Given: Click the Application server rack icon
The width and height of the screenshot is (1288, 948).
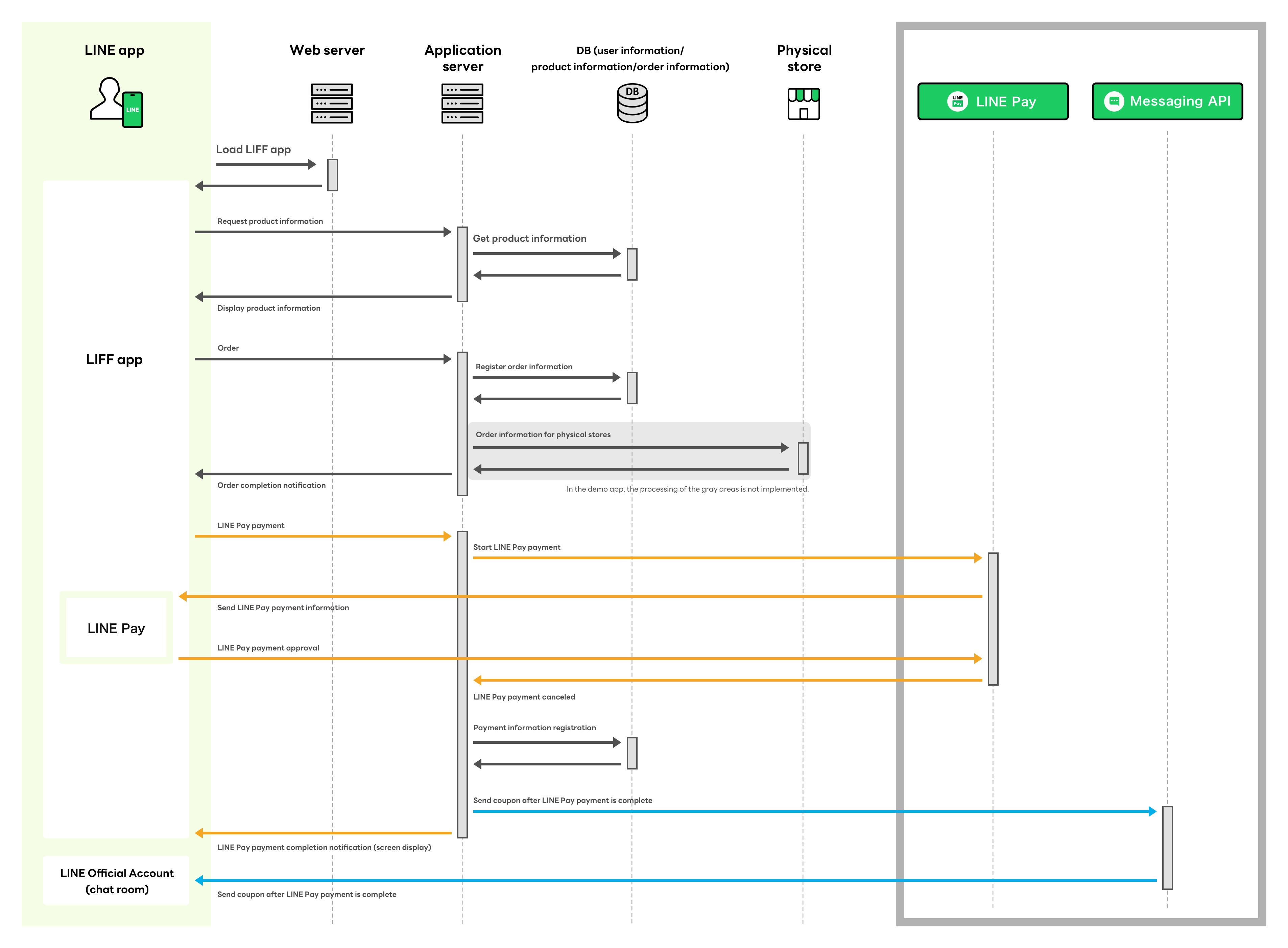Looking at the screenshot, I should [462, 103].
